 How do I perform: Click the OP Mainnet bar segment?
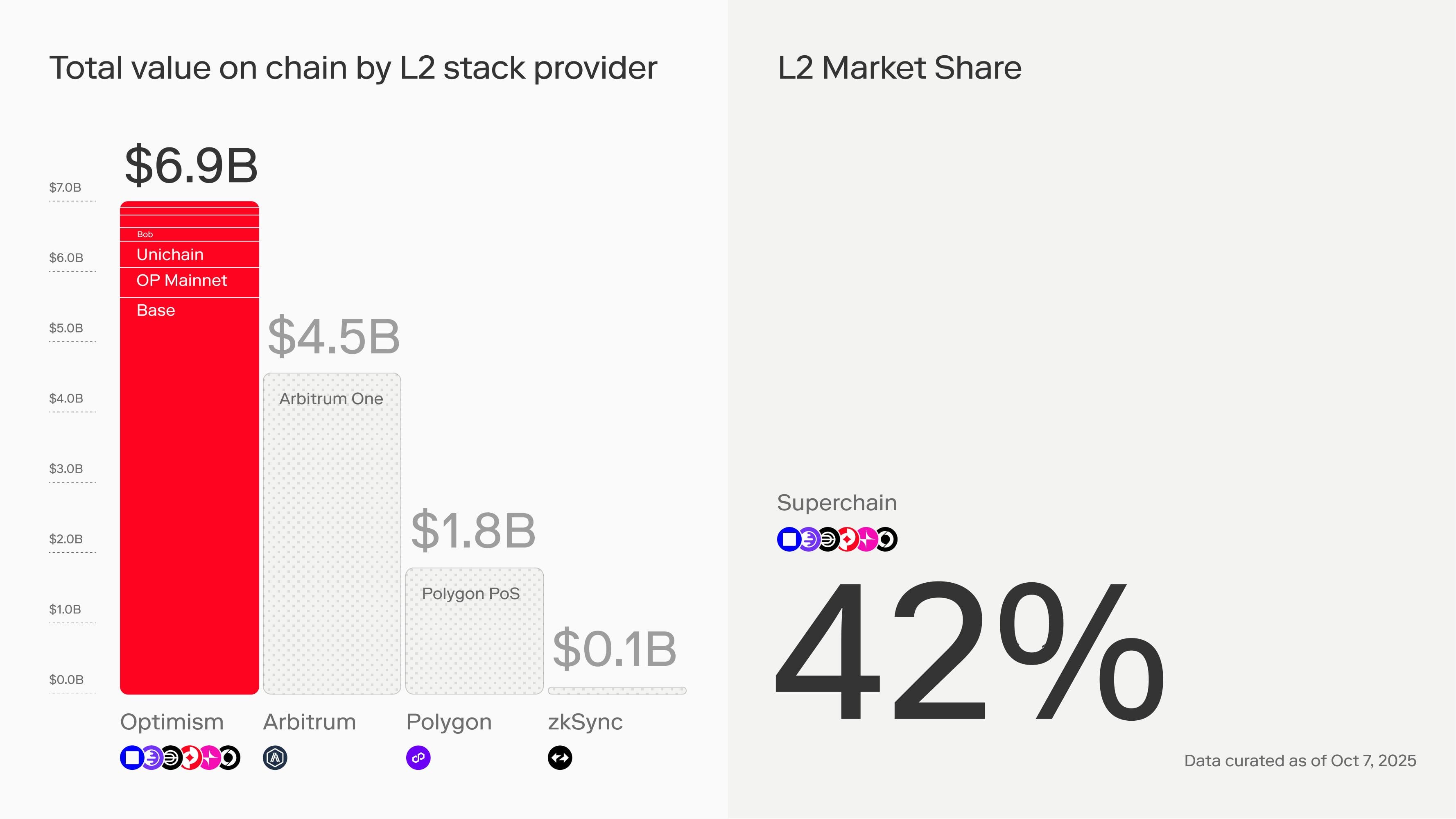click(x=189, y=282)
